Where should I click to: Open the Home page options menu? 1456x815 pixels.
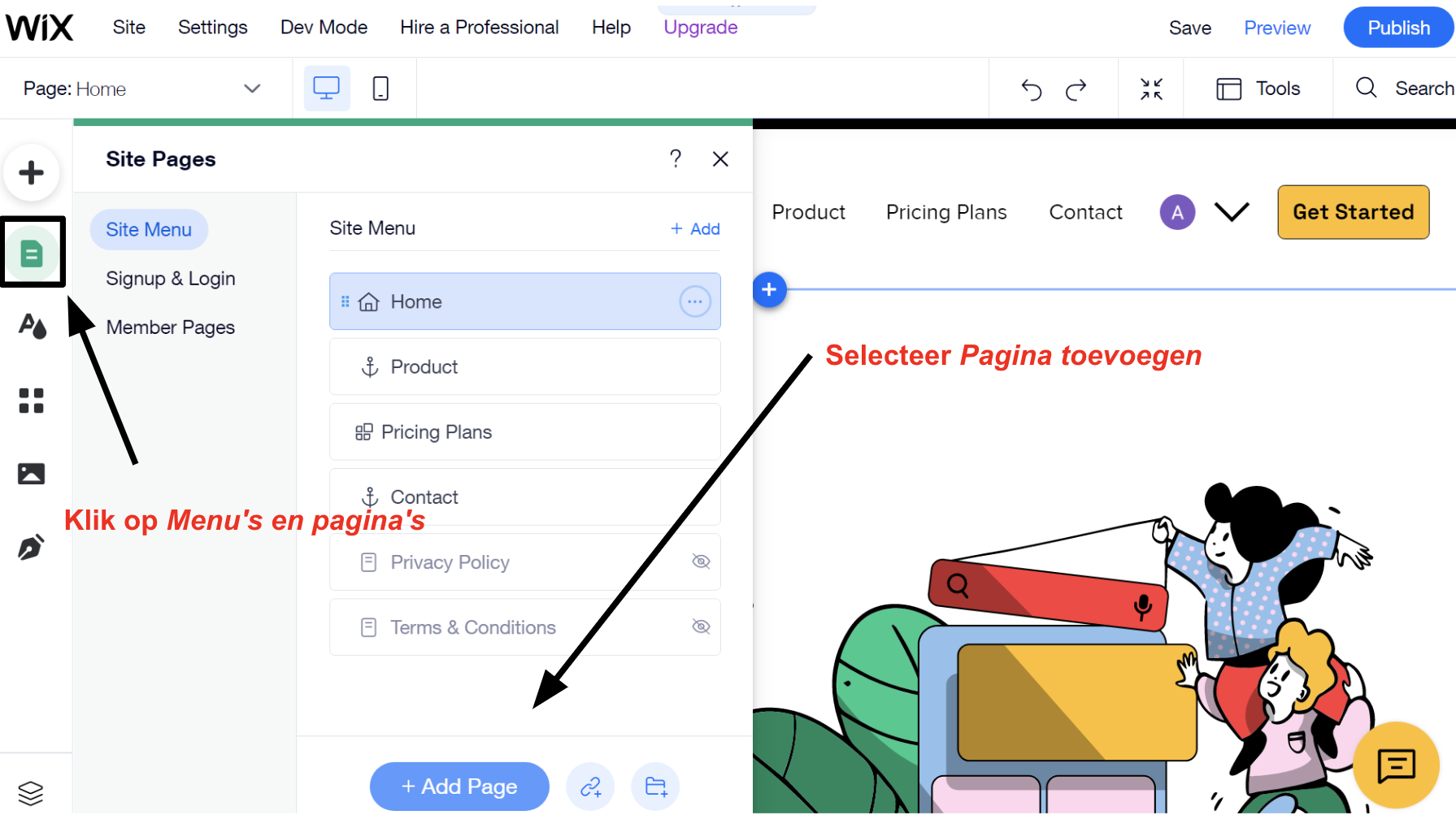694,301
